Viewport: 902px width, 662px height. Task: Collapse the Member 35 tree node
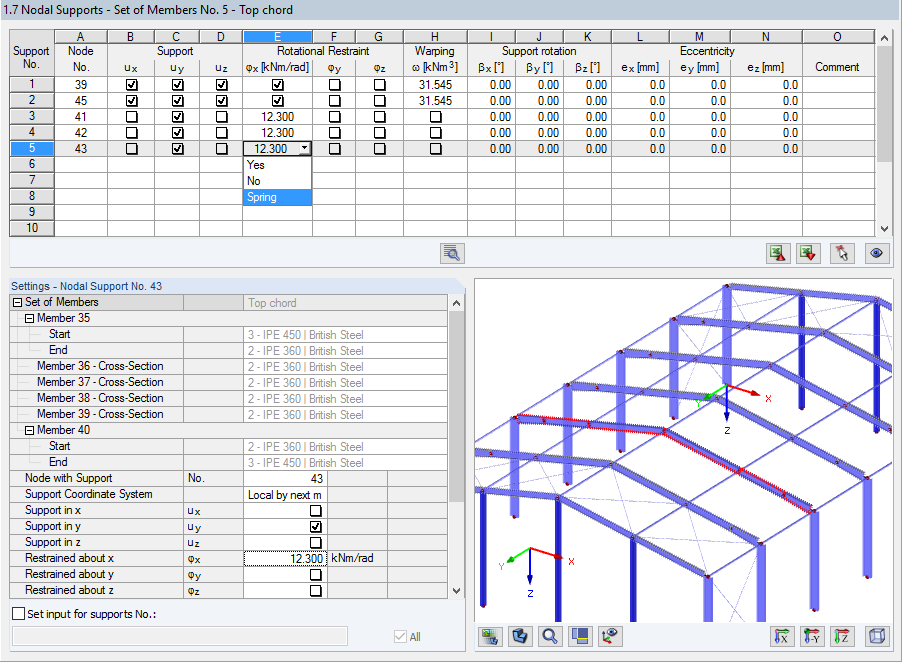[x=29, y=318]
